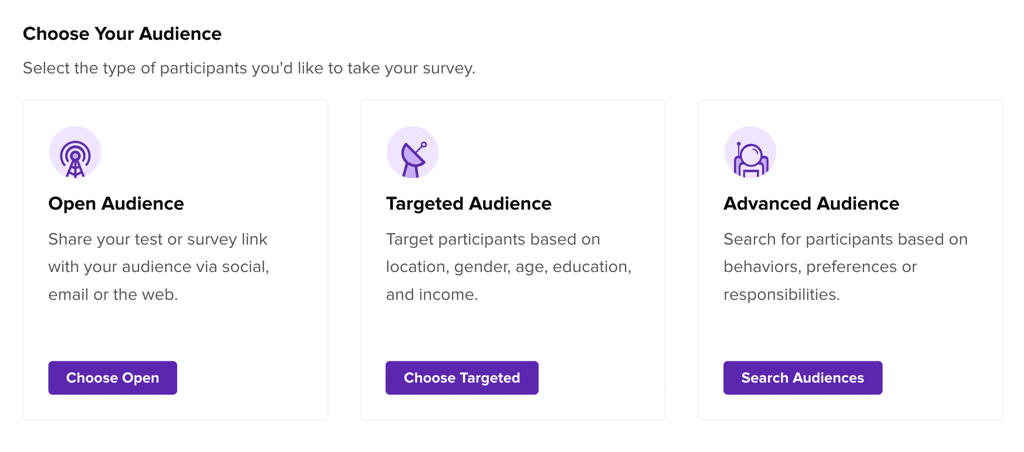Click the "Target participants based on" line
This screenshot has width=1024, height=452.
pos(493,239)
